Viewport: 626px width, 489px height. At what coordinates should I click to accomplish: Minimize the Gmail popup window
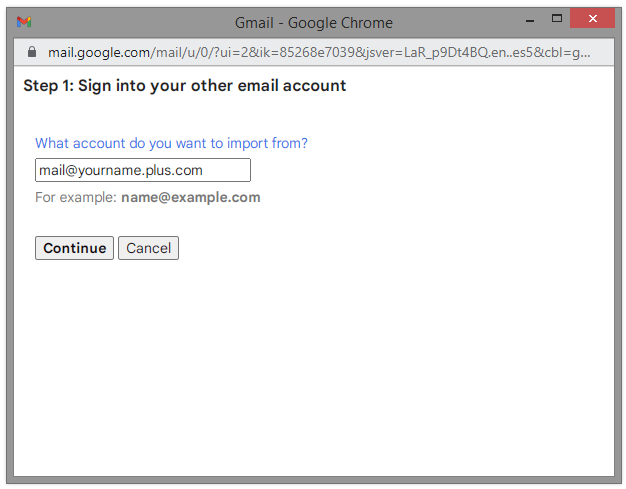530,20
